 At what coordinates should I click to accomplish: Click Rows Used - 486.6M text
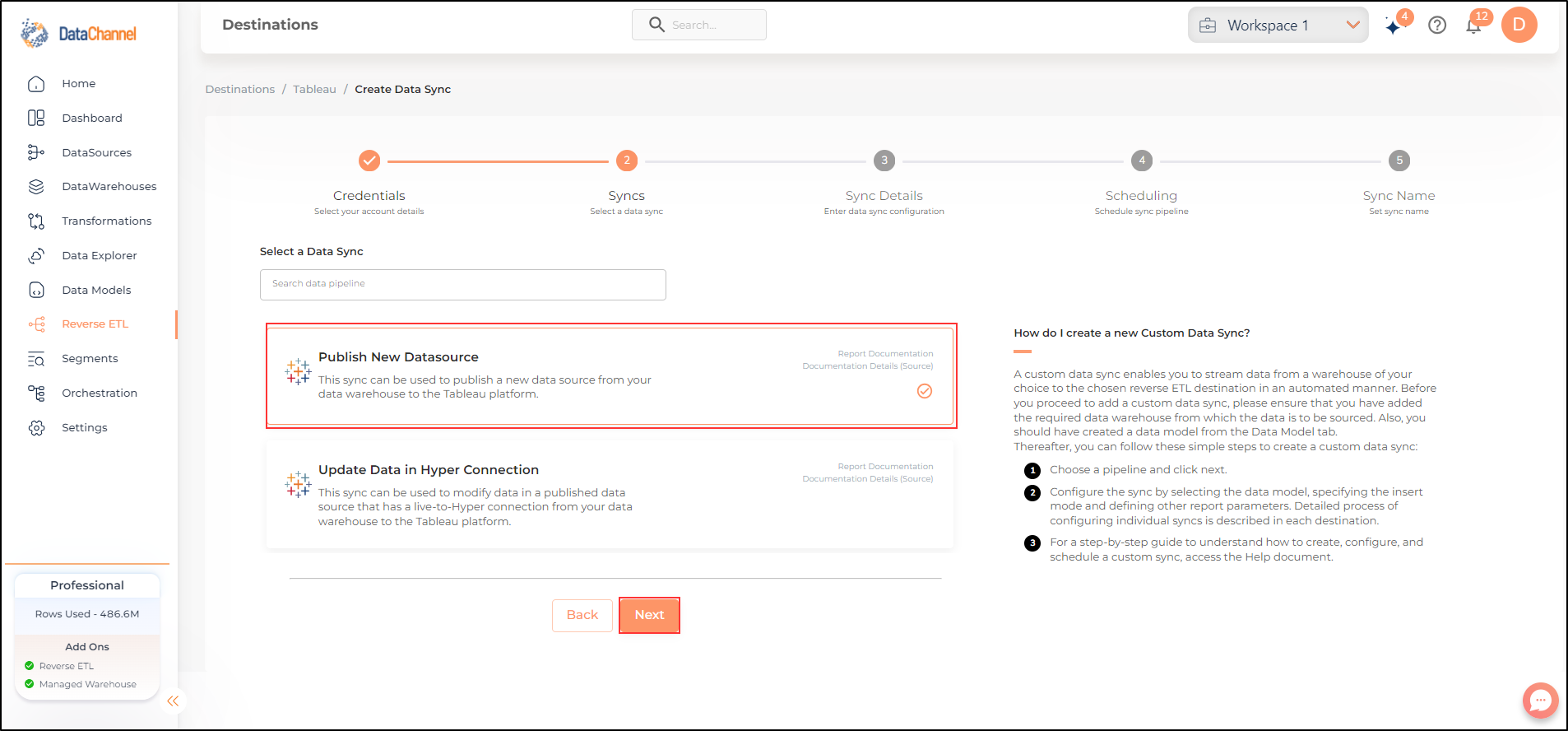[x=87, y=614]
